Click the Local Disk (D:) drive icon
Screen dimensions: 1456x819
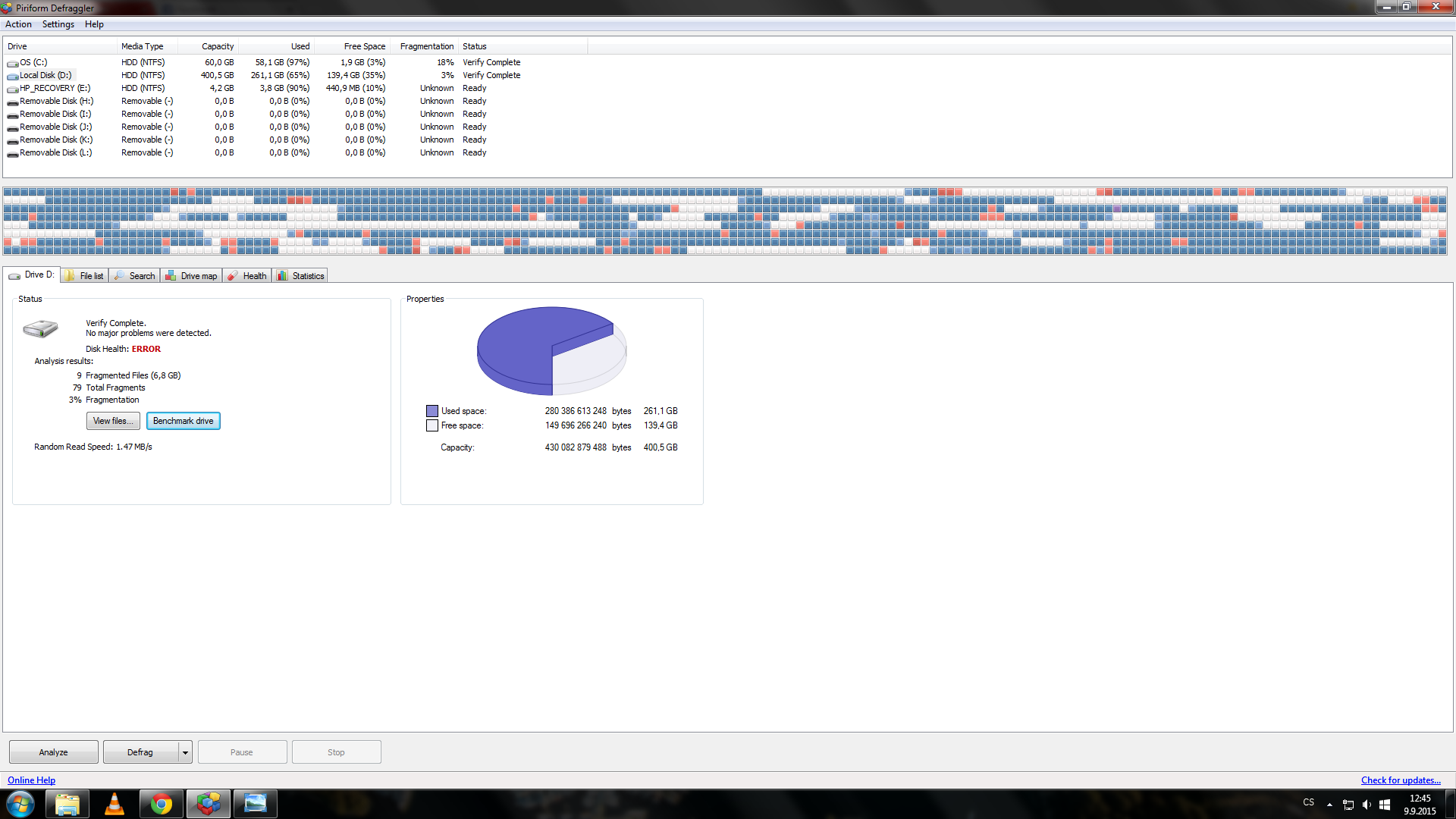click(x=13, y=76)
